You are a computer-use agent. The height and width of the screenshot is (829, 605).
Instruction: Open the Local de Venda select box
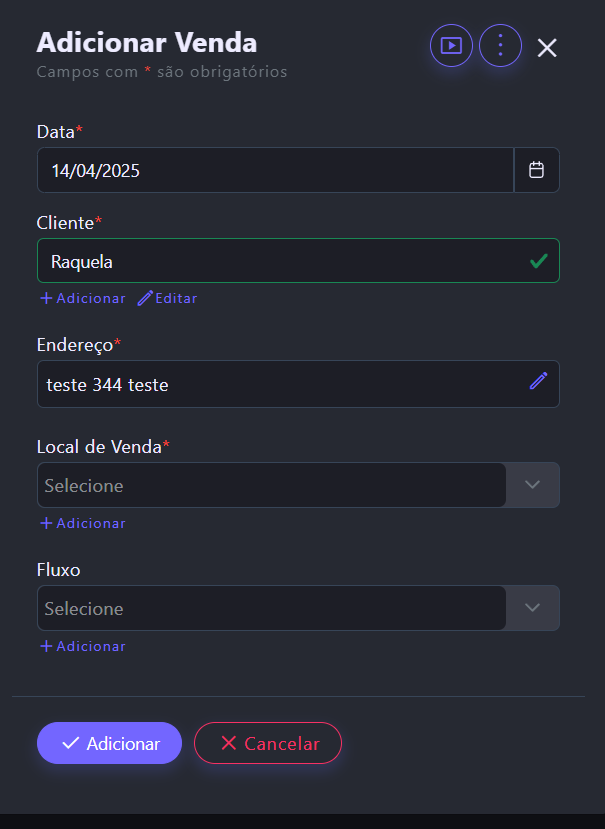(x=272, y=485)
